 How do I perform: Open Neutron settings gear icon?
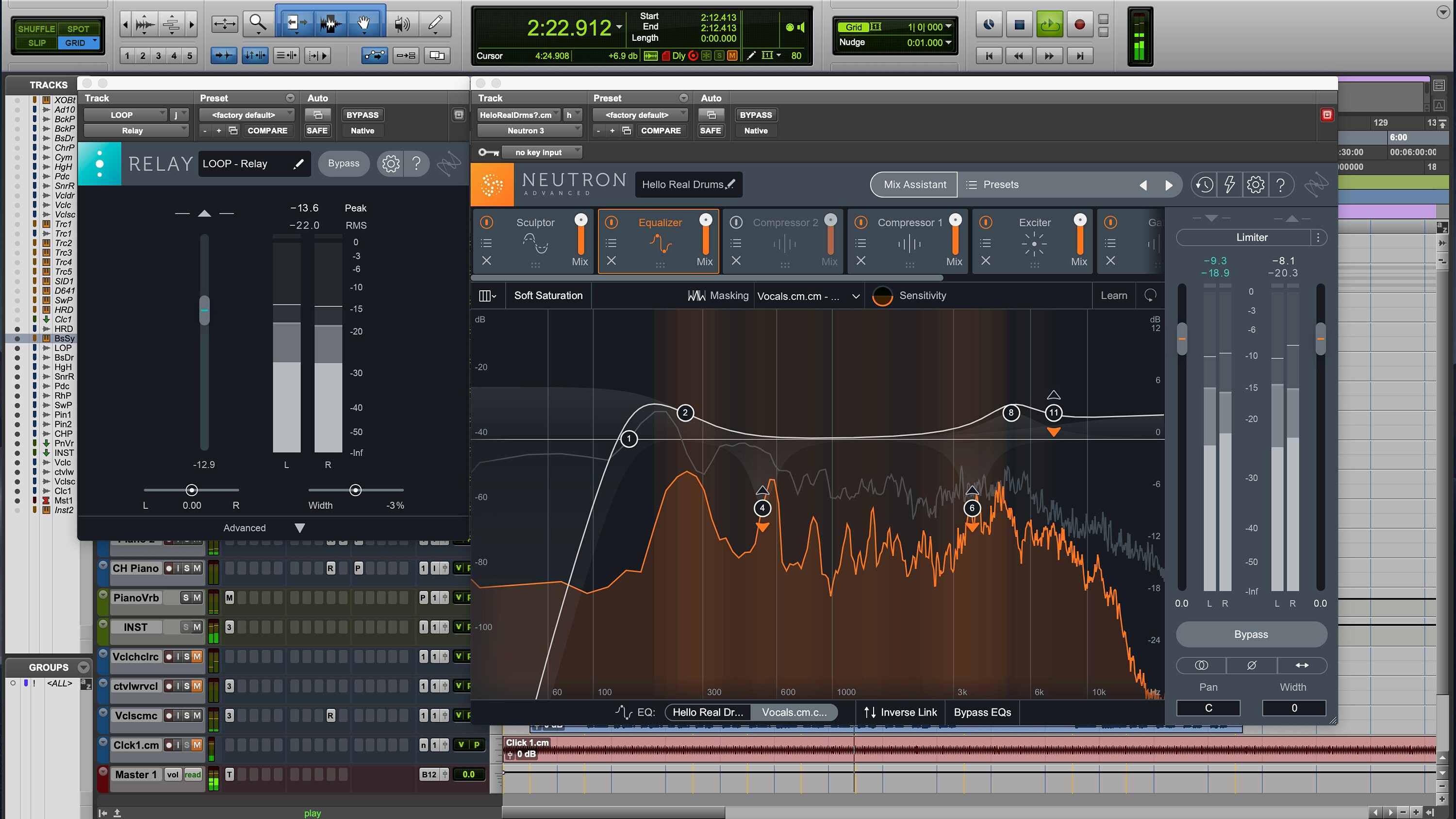[x=1256, y=184]
